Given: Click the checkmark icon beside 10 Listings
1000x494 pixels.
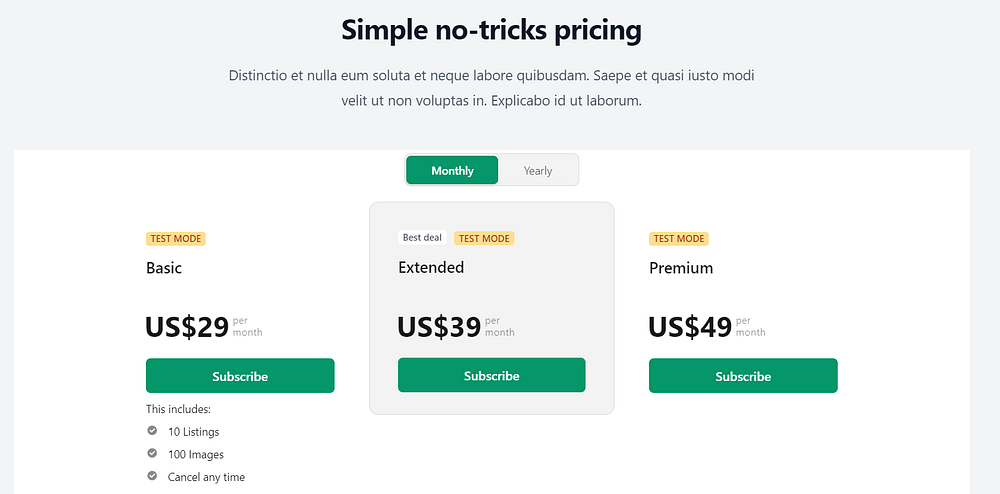Looking at the screenshot, I should [152, 431].
